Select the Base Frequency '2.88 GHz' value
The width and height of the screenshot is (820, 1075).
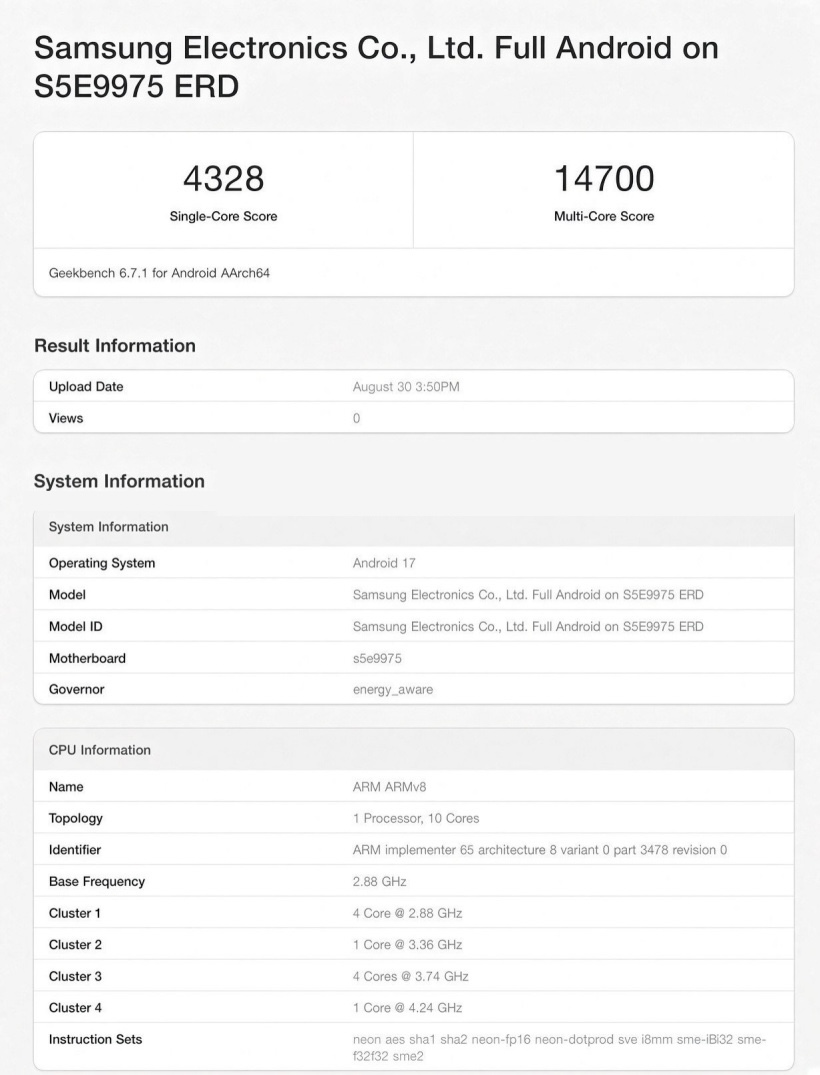(x=379, y=882)
